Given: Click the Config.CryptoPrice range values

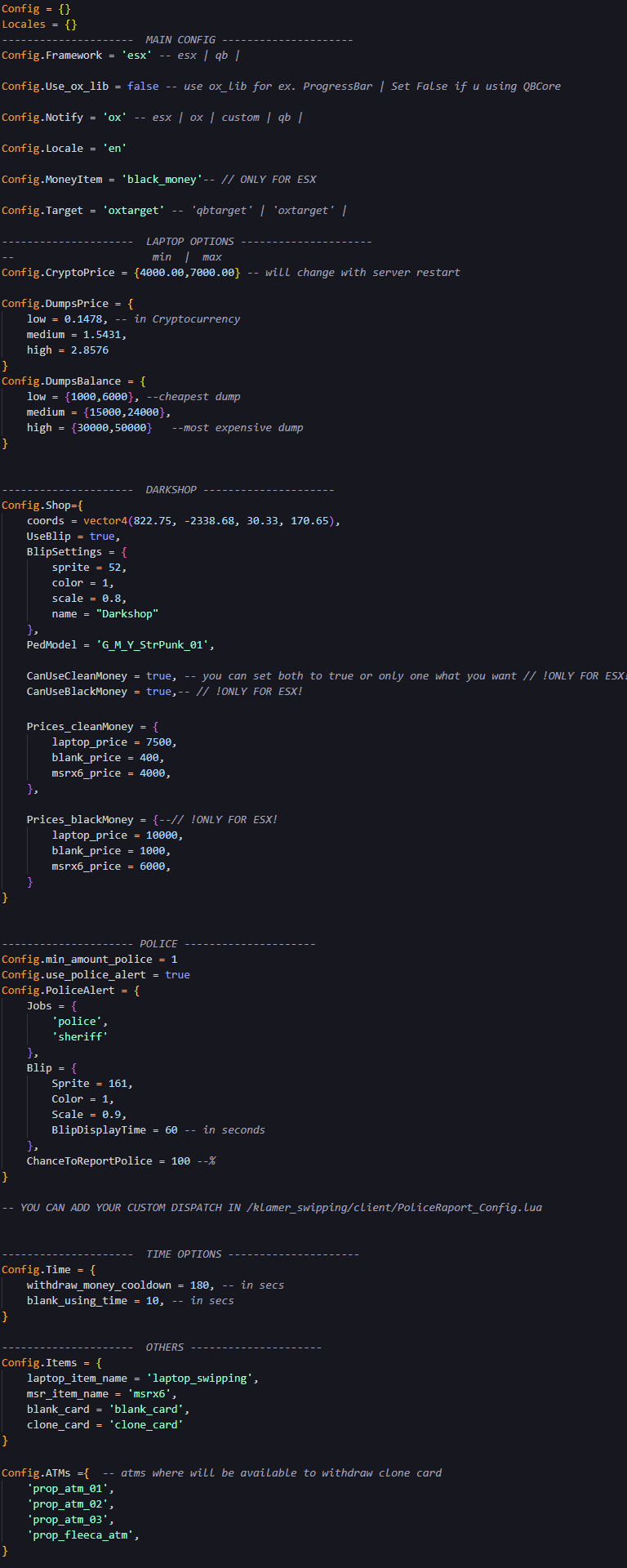Looking at the screenshot, I should tap(187, 272).
